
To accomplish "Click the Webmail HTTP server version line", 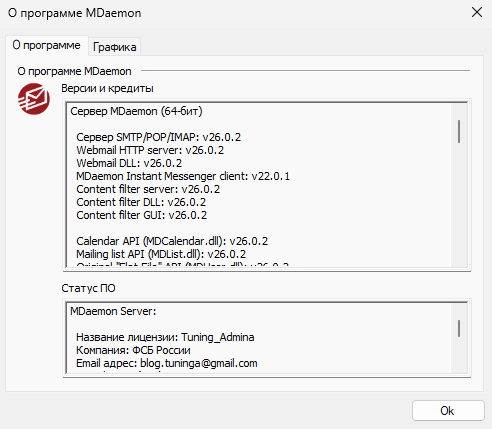I will tap(150, 150).
